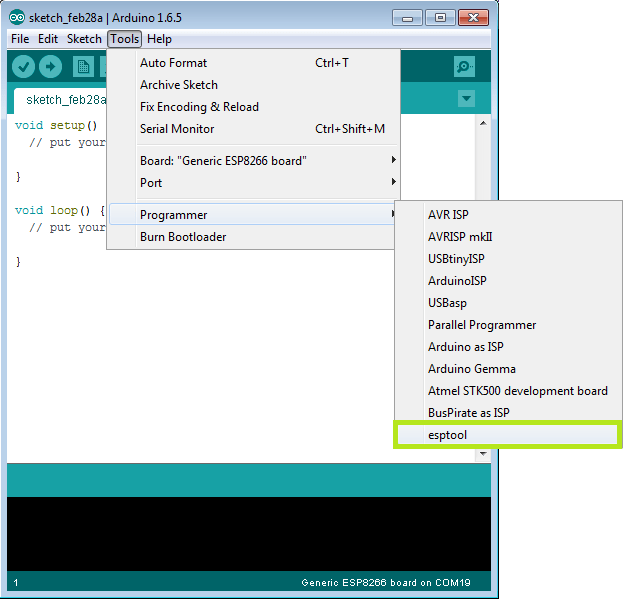This screenshot has height=599, width=623.
Task: Open the tab options dropdown arrow
Action: [x=466, y=98]
